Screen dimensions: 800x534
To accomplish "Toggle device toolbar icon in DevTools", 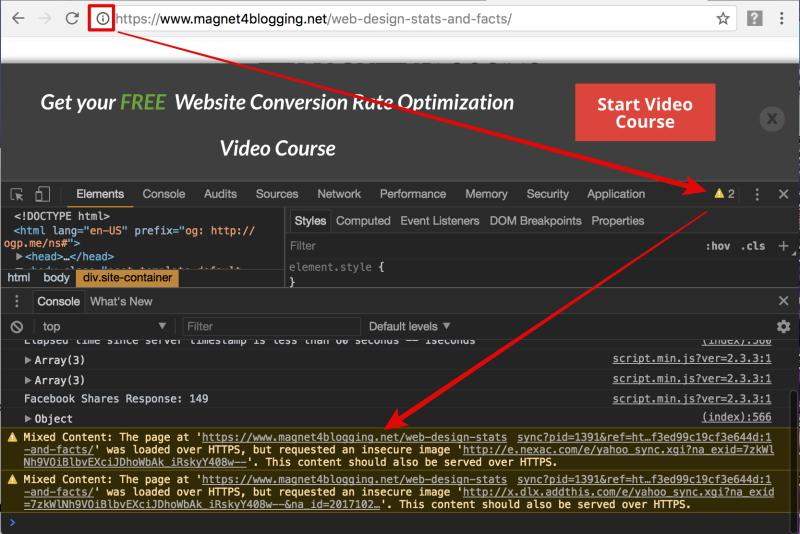I will (42, 194).
